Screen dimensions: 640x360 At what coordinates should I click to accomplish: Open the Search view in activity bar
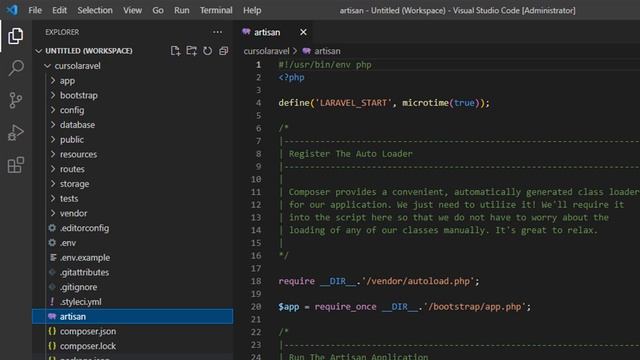(x=16, y=68)
